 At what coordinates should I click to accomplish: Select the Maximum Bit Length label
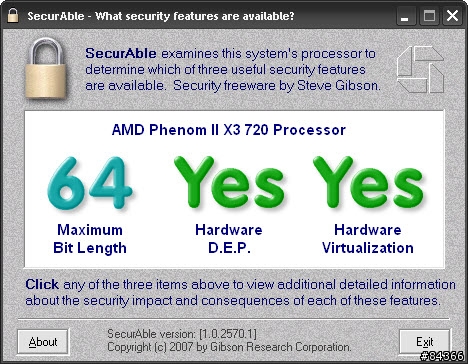coord(90,239)
